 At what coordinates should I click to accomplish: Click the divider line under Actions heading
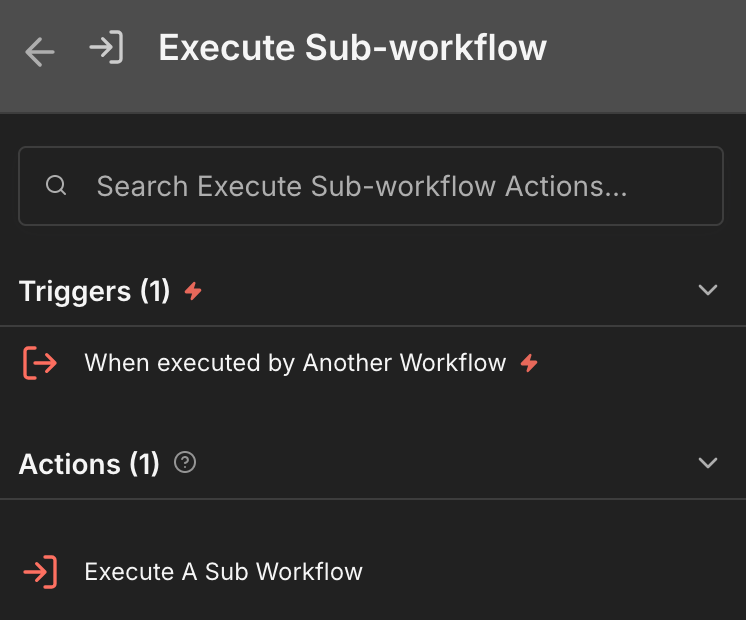pyautogui.click(x=373, y=499)
